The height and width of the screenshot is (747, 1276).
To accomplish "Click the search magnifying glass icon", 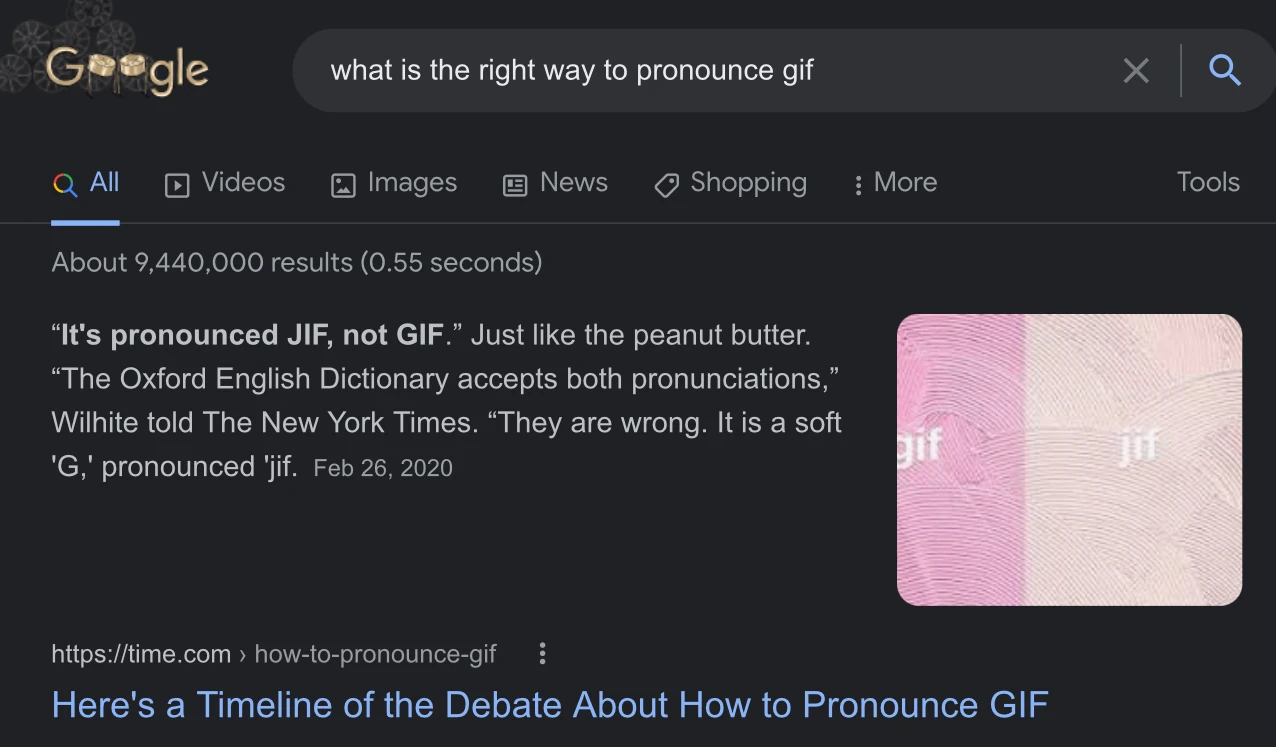I will pos(1224,70).
